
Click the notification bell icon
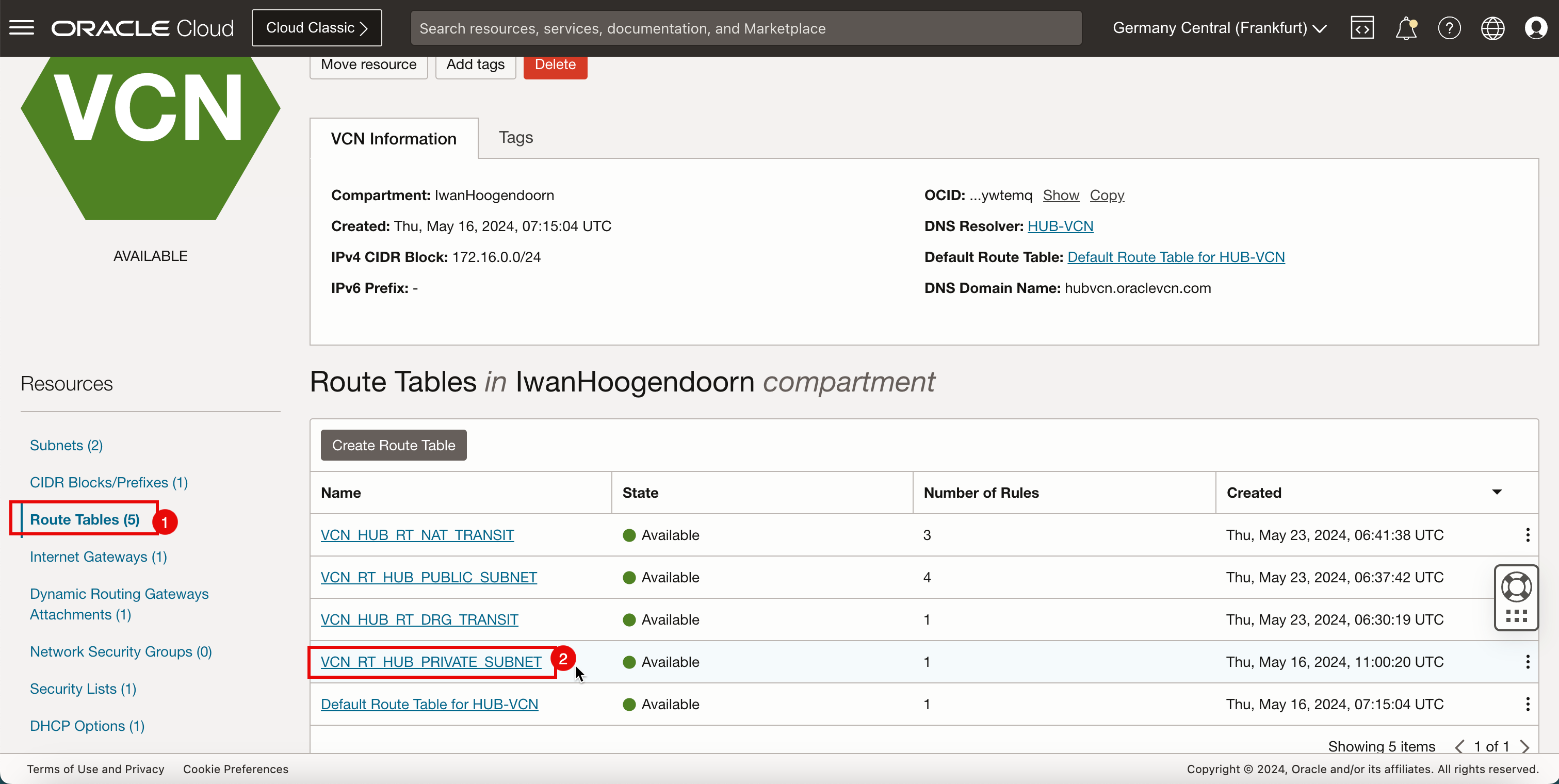[x=1406, y=27]
